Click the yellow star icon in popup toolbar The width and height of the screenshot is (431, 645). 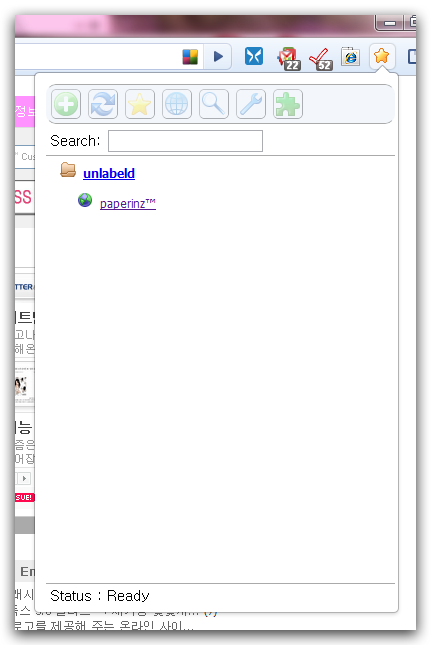pyautogui.click(x=140, y=104)
